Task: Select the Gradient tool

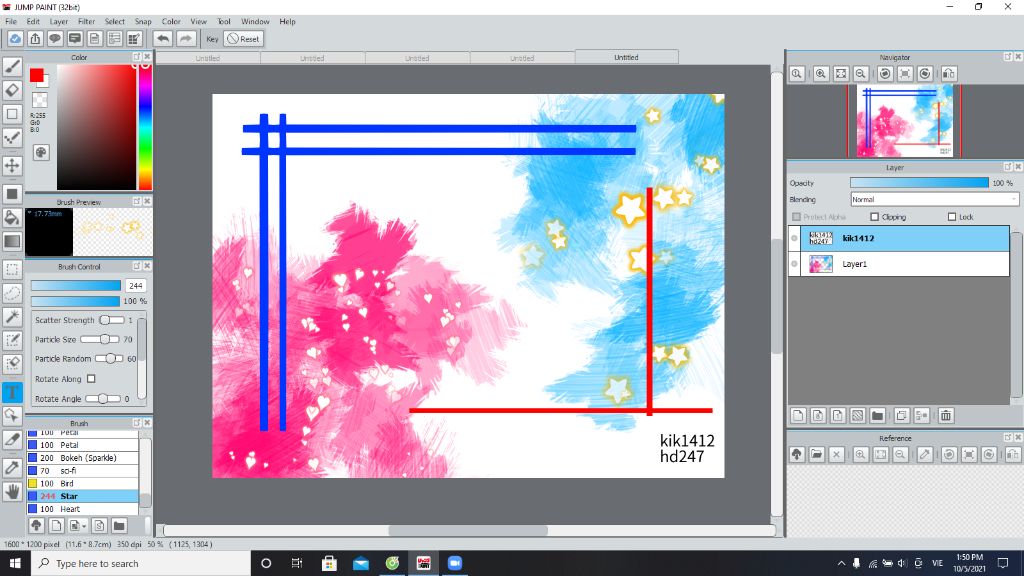Action: (12, 241)
